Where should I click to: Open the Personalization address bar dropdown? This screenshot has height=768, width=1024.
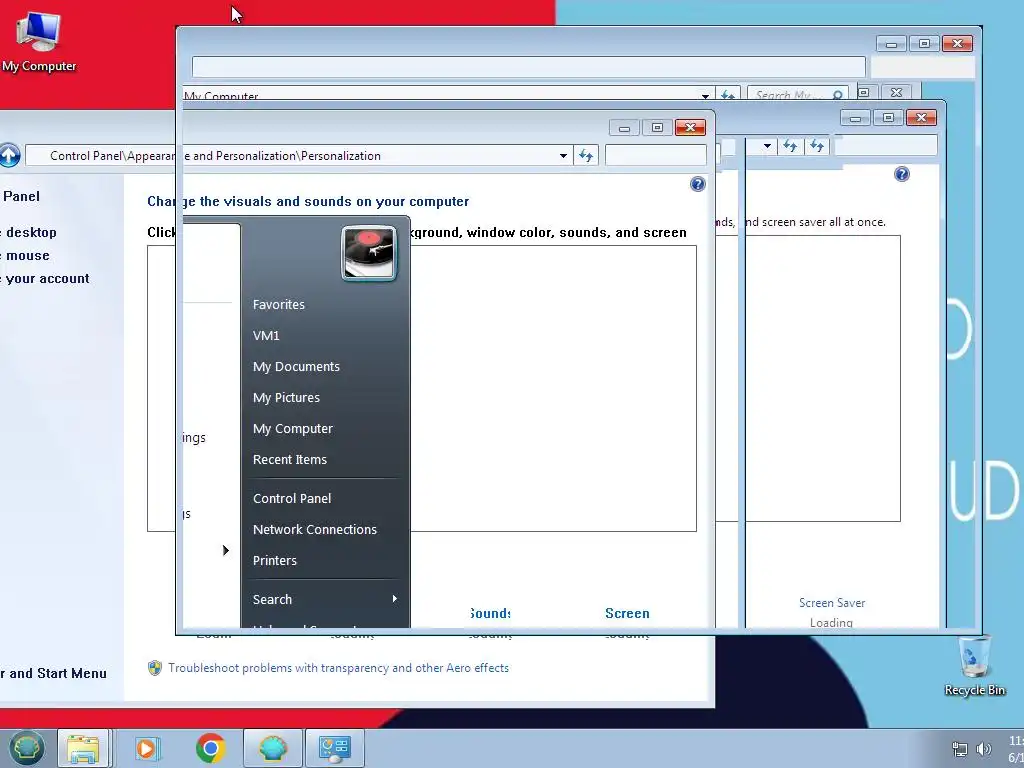point(563,155)
